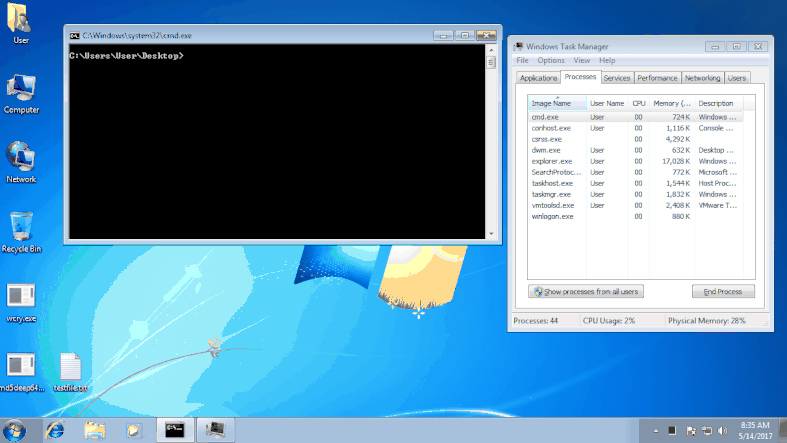Click the Processes: 44 status entry
The width and height of the screenshot is (787, 443).
click(536, 321)
